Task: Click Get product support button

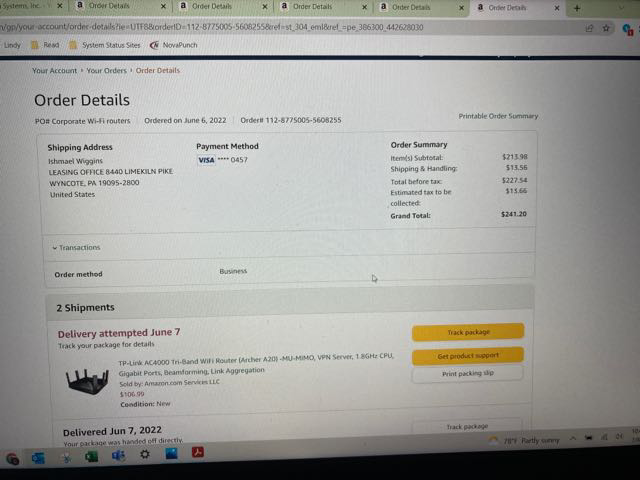Action: (x=468, y=356)
